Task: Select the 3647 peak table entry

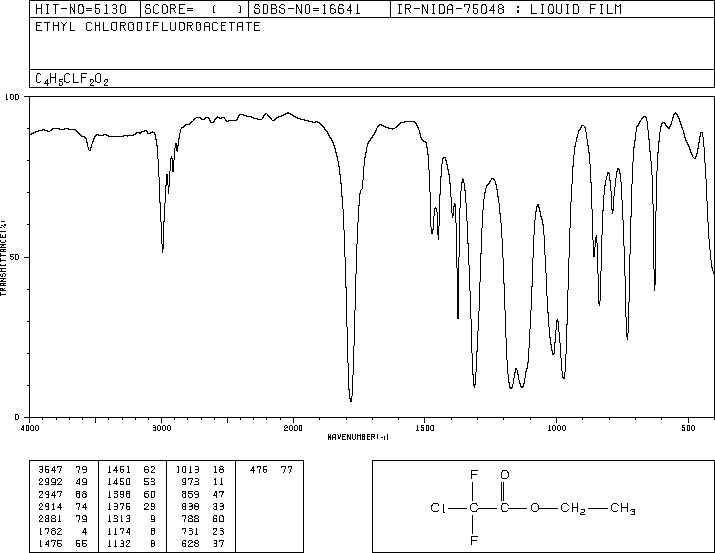Action: point(63,470)
